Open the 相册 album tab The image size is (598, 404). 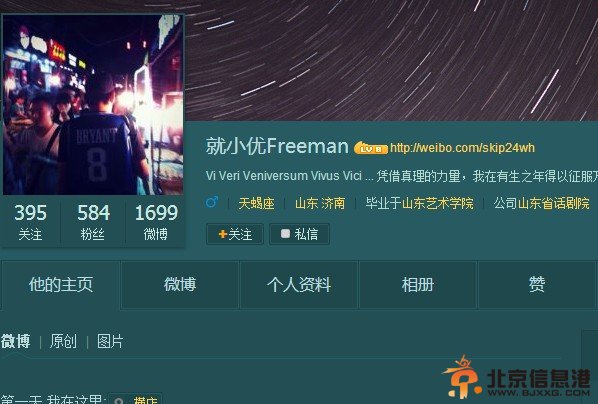pyautogui.click(x=418, y=285)
